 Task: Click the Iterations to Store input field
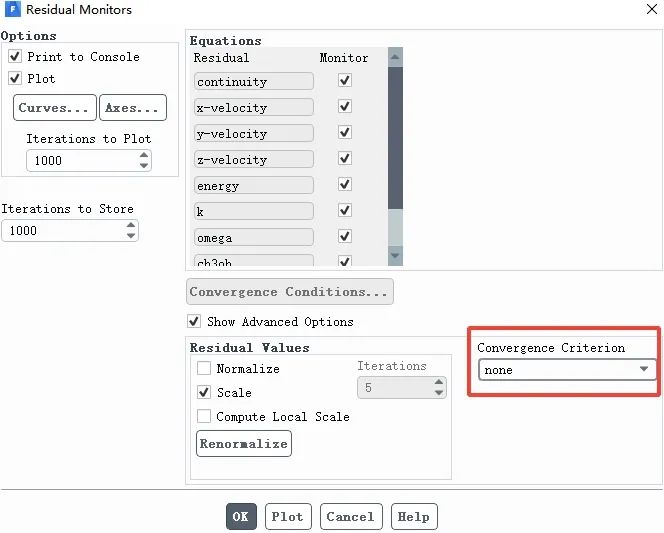(x=62, y=231)
